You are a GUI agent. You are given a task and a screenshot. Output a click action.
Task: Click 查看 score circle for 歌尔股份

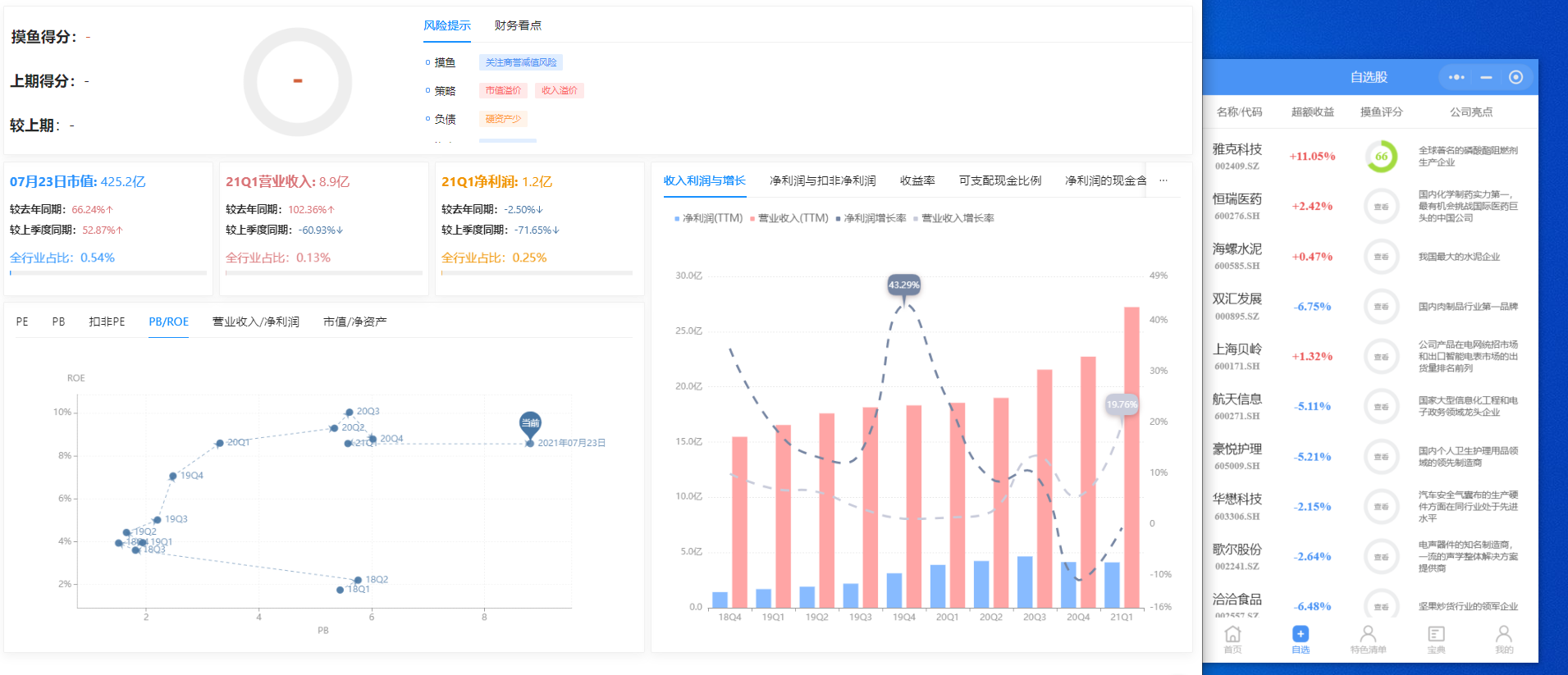(x=1382, y=557)
